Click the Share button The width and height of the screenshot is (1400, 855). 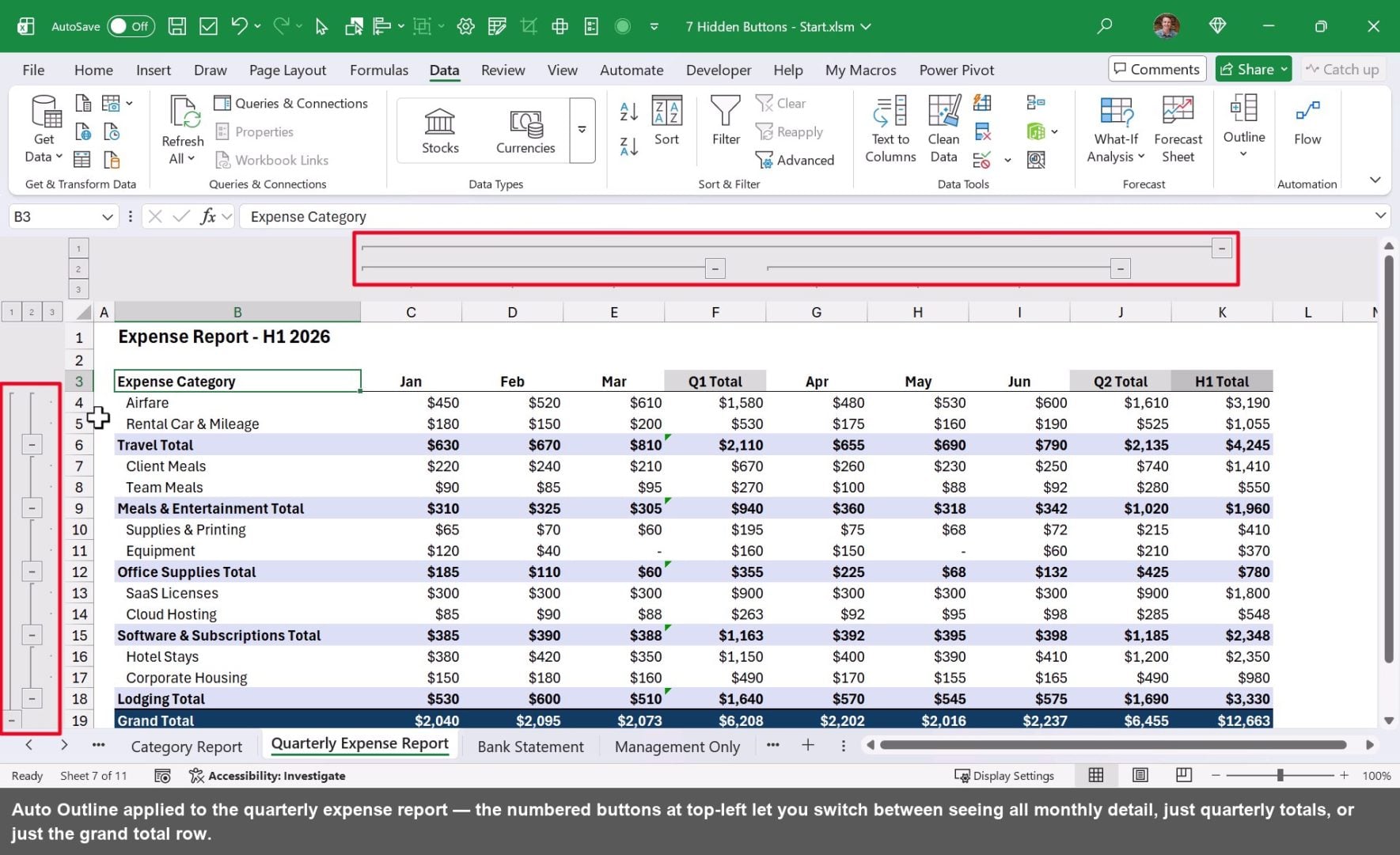(x=1254, y=69)
